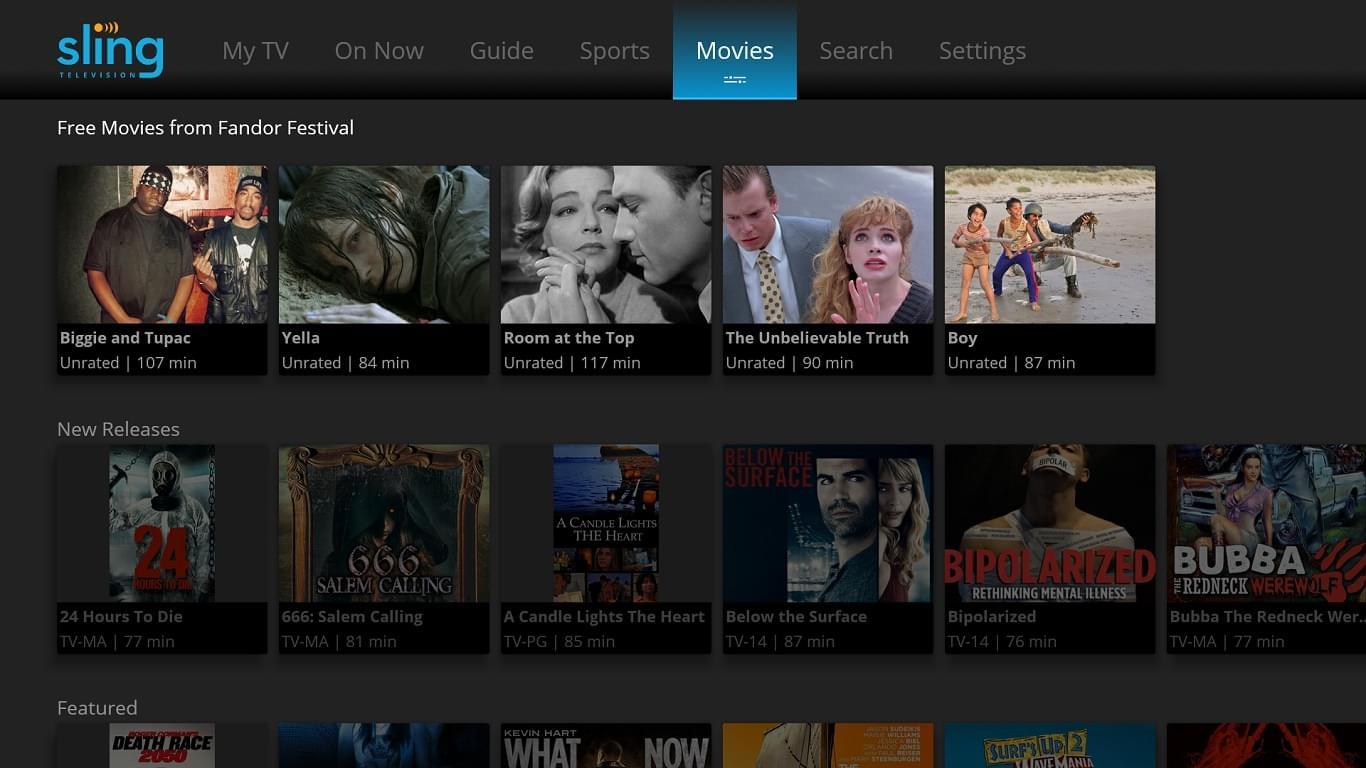Viewport: 1366px width, 768px height.
Task: Open the Search tab
Action: [x=856, y=51]
